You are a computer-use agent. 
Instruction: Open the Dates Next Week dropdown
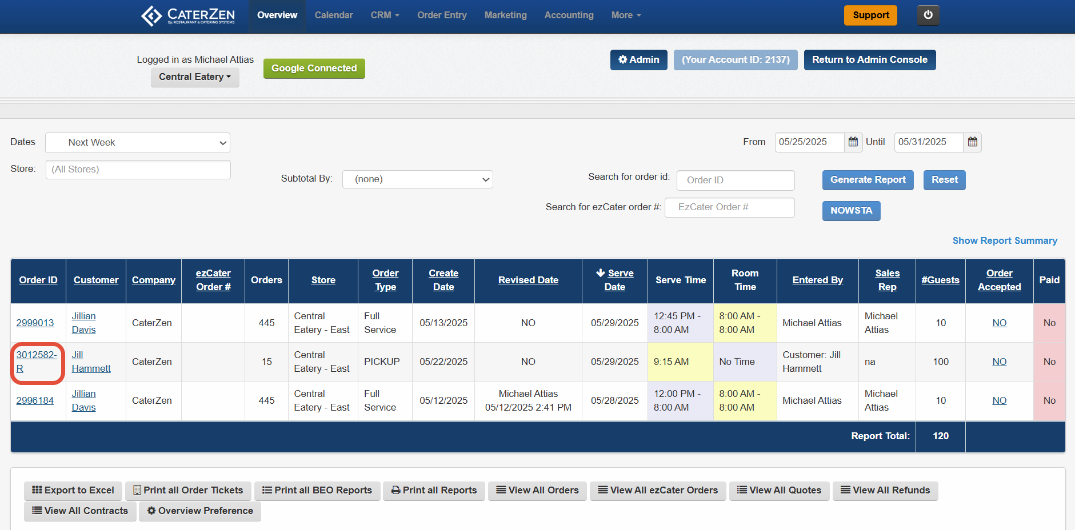point(138,143)
